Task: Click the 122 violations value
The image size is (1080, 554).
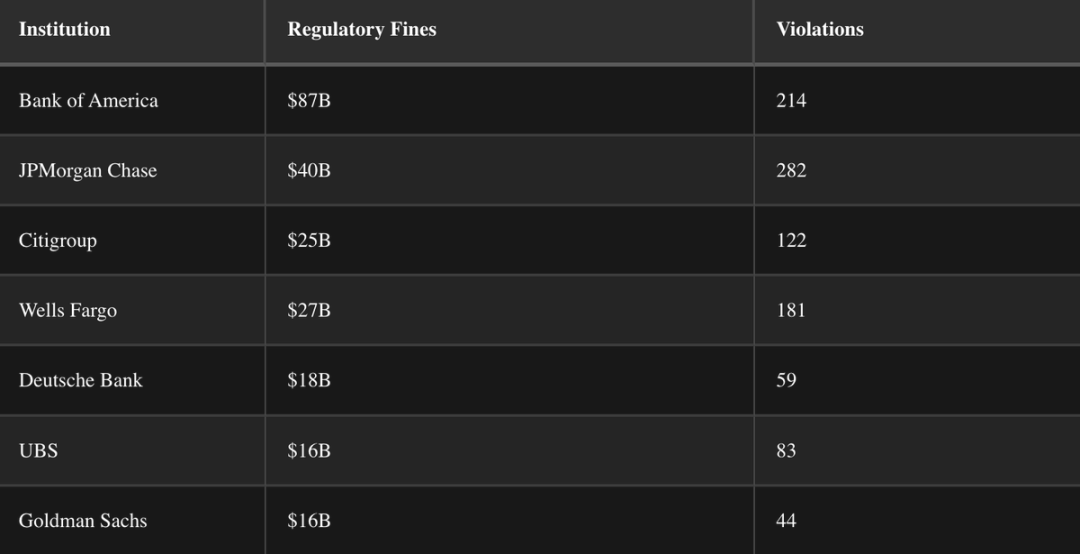Action: coord(791,240)
